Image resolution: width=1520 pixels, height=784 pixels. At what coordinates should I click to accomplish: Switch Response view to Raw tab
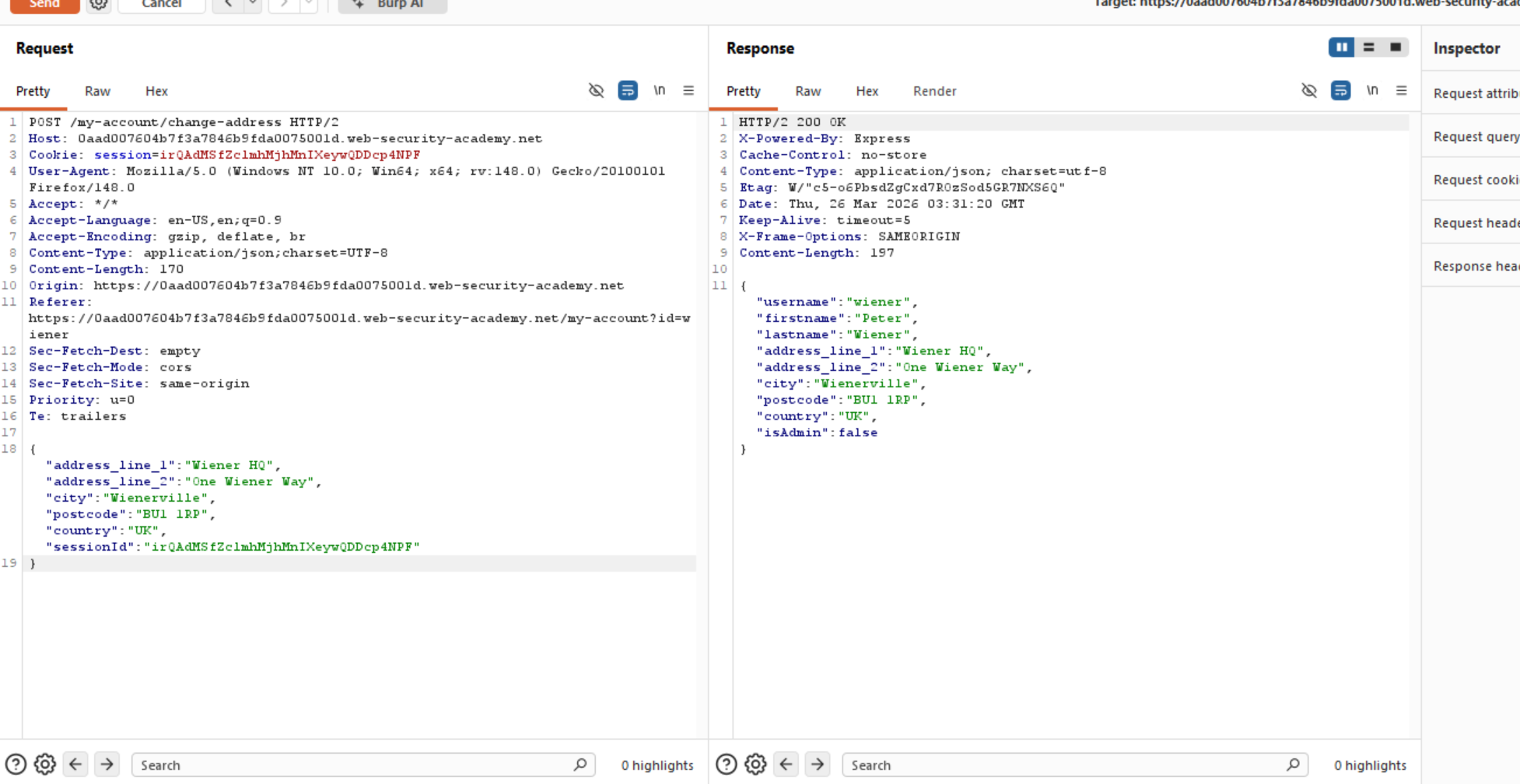tap(807, 91)
